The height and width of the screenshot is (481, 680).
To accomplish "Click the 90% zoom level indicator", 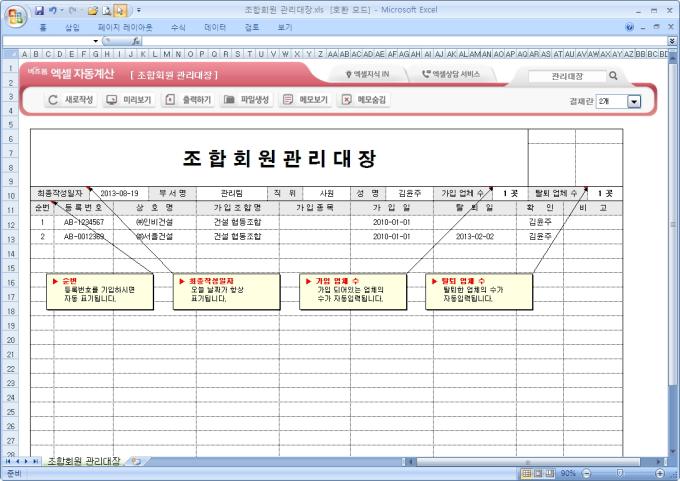I will click(x=568, y=473).
